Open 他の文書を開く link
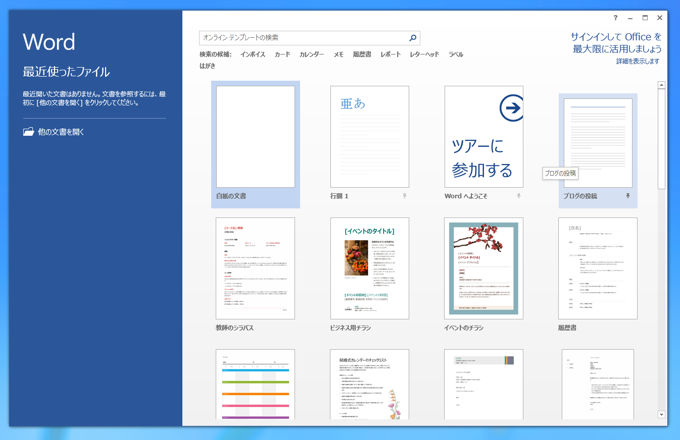680x440 pixels. pos(61,132)
